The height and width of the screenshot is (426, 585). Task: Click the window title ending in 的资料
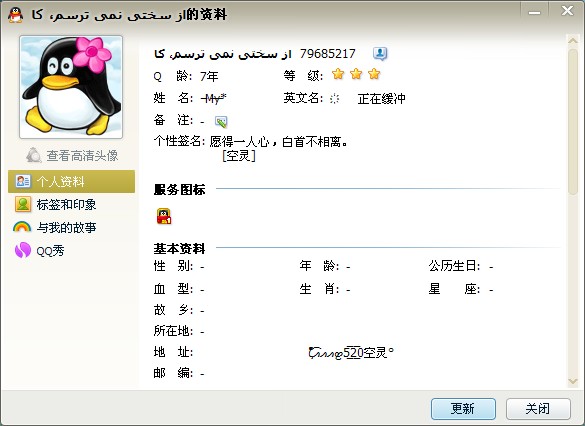[x=129, y=15]
